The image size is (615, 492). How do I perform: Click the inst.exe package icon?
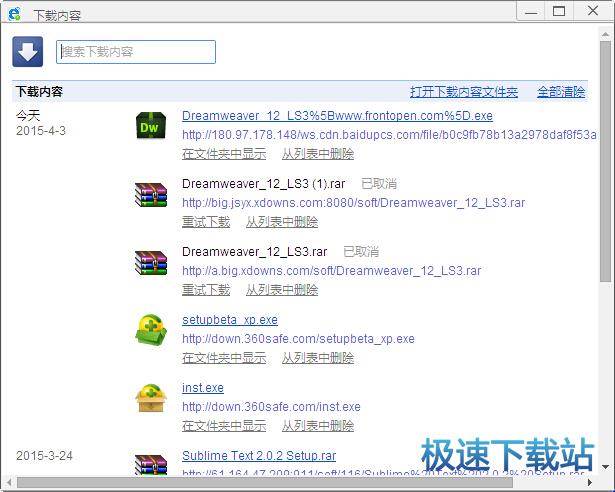tap(151, 398)
